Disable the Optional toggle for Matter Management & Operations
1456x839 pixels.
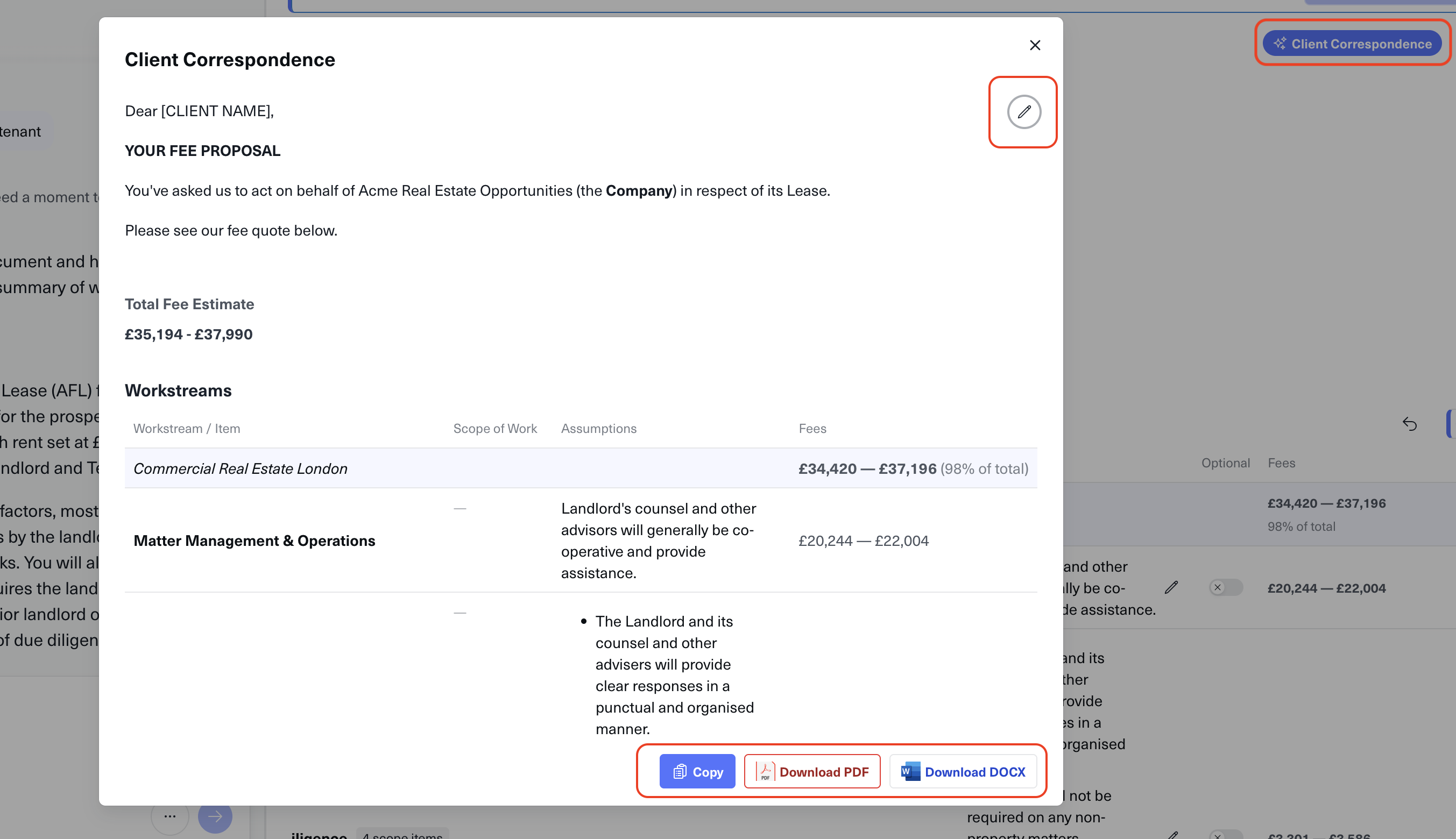(x=1225, y=587)
